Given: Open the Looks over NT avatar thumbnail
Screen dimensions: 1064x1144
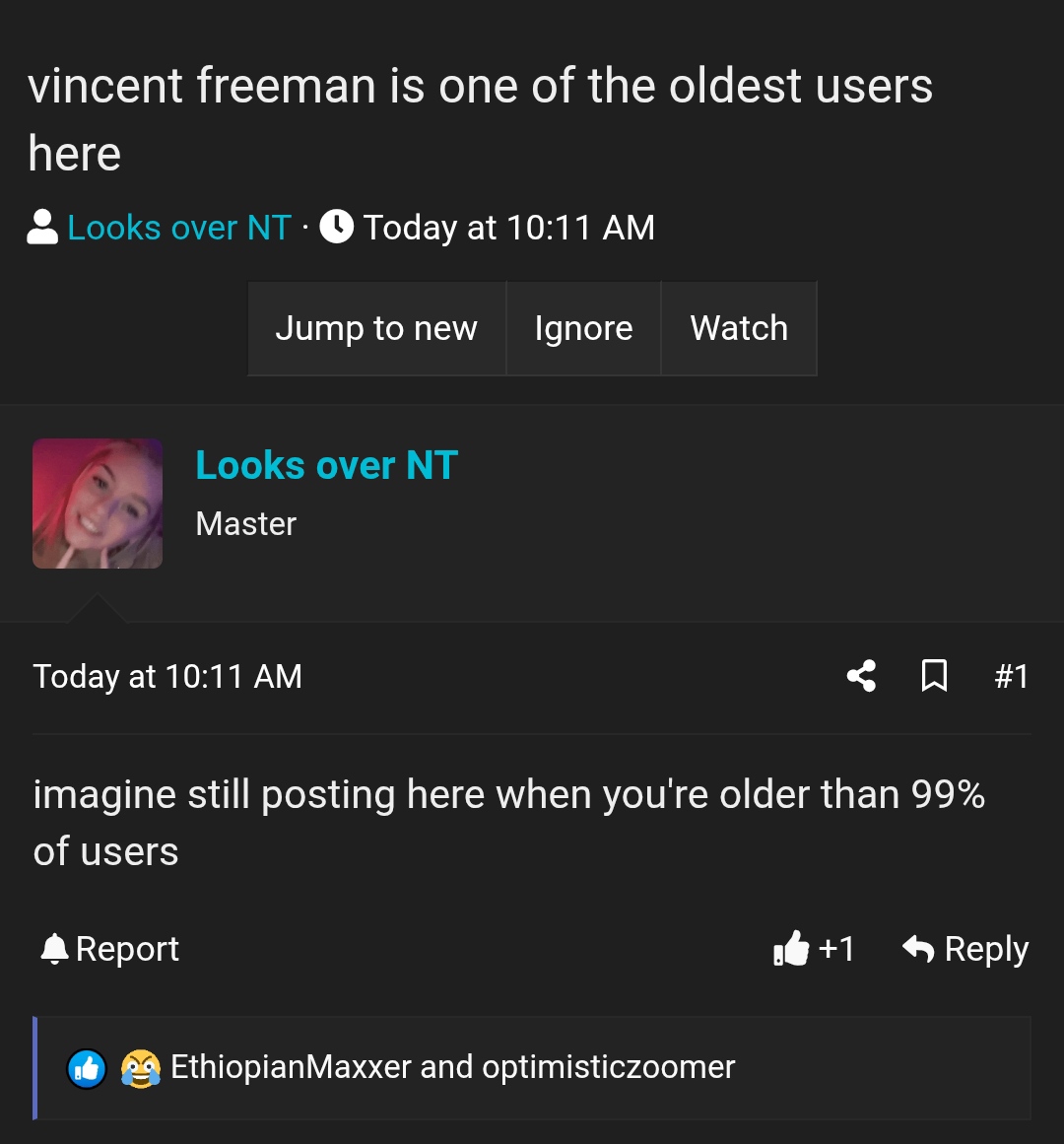Looking at the screenshot, I should tap(98, 504).
